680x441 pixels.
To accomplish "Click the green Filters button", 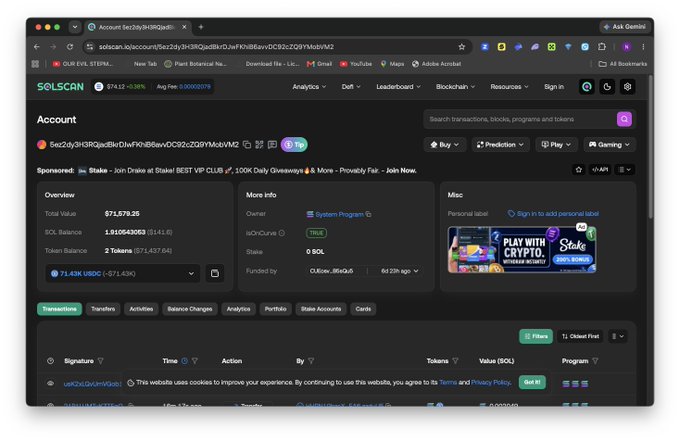I will pos(536,336).
